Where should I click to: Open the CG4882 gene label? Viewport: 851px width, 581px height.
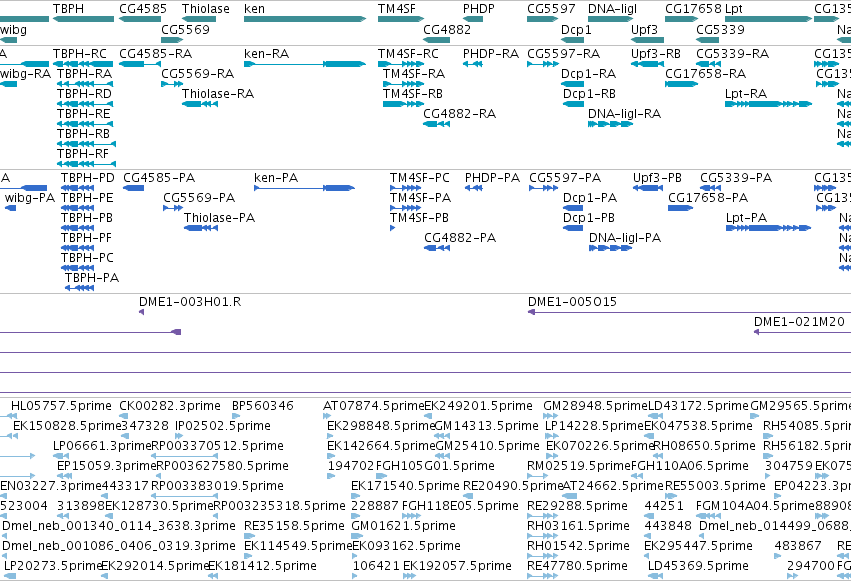(x=447, y=29)
